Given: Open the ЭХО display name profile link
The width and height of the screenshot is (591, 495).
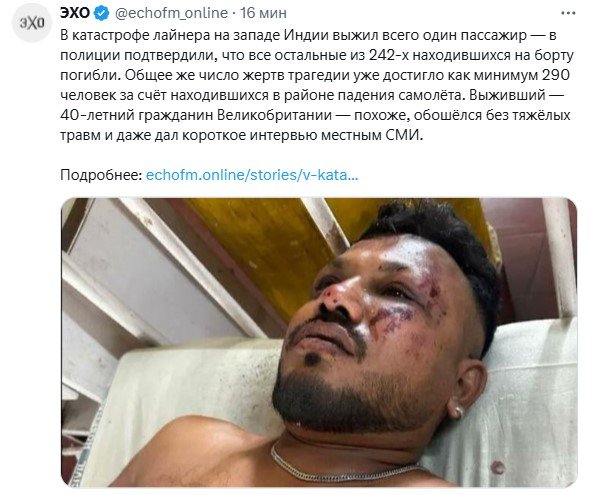Looking at the screenshot, I should tap(75, 13).
